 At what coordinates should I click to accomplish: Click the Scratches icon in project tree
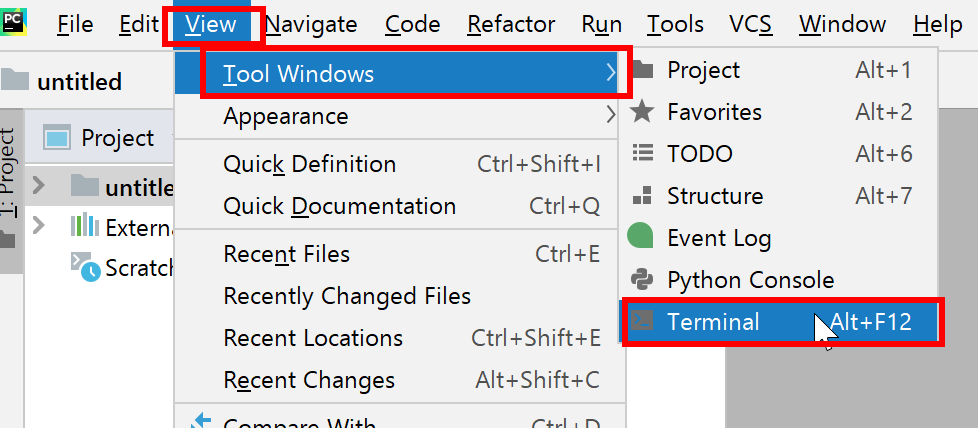85,267
